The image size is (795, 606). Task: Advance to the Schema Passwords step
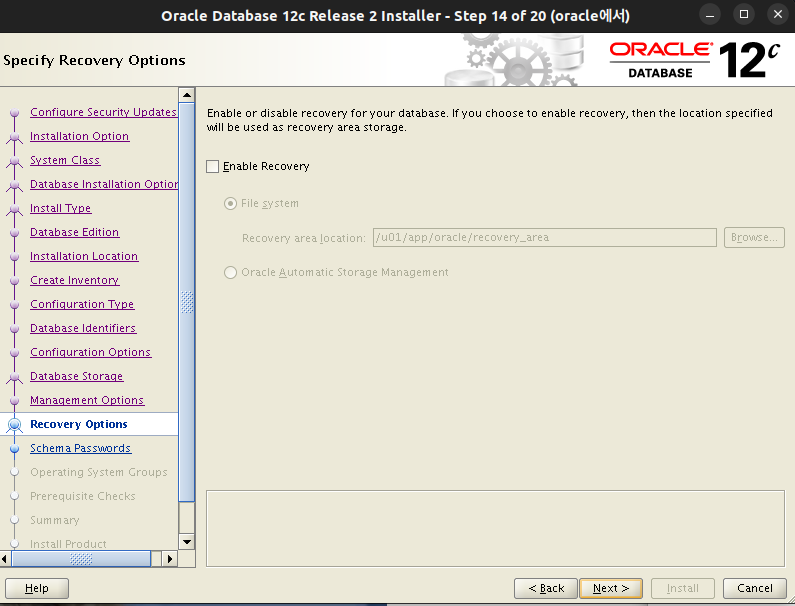click(81, 448)
